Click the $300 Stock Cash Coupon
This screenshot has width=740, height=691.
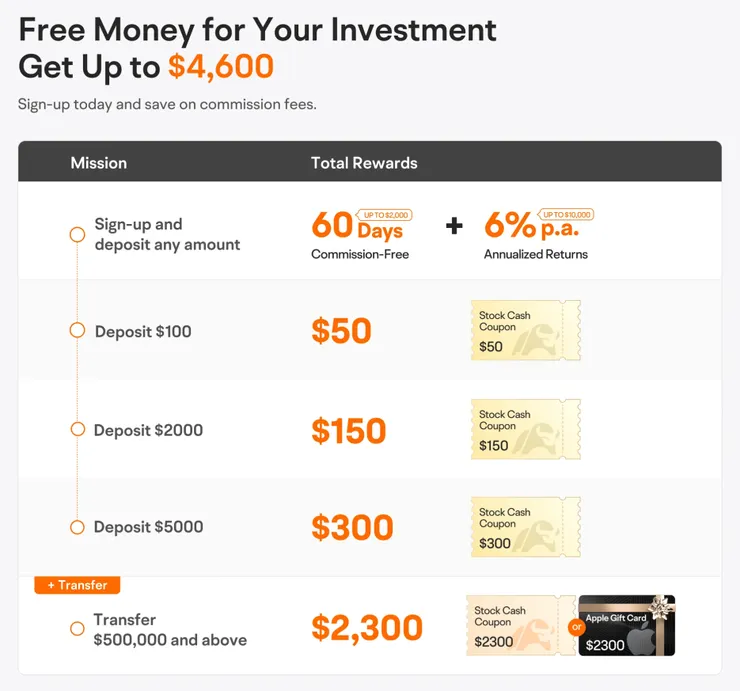tap(525, 528)
